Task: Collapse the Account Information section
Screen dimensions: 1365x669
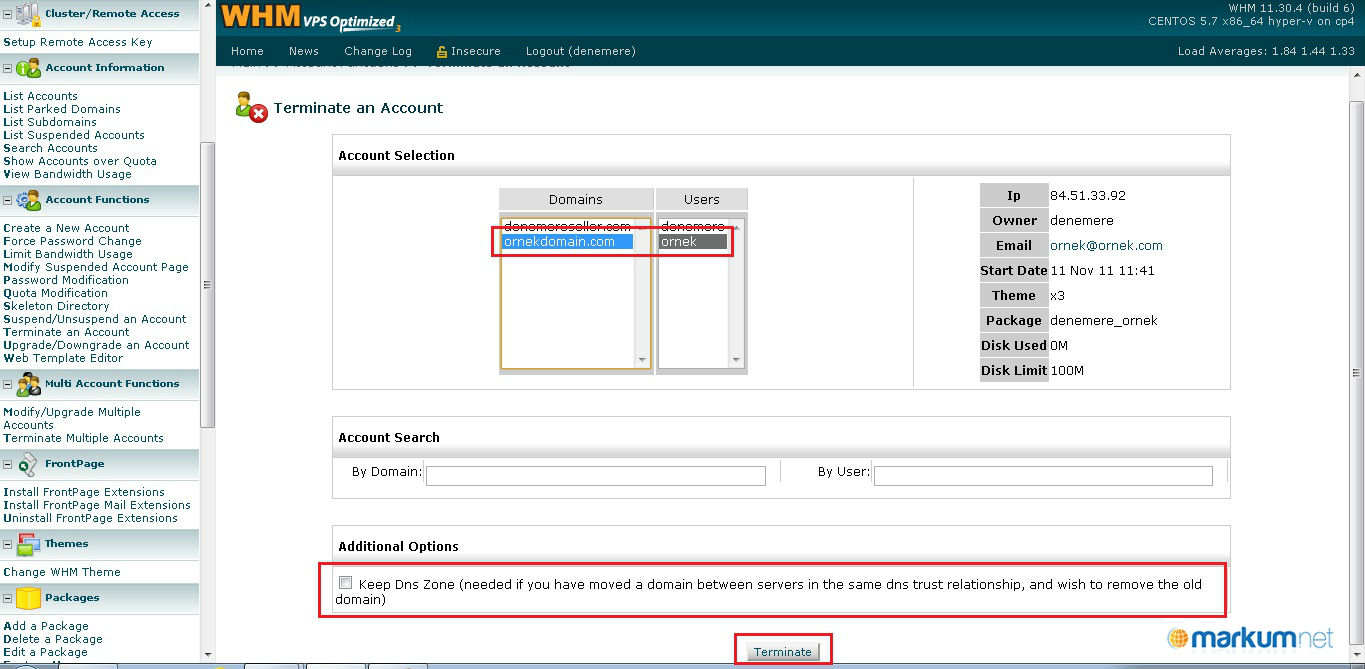Action: point(8,68)
